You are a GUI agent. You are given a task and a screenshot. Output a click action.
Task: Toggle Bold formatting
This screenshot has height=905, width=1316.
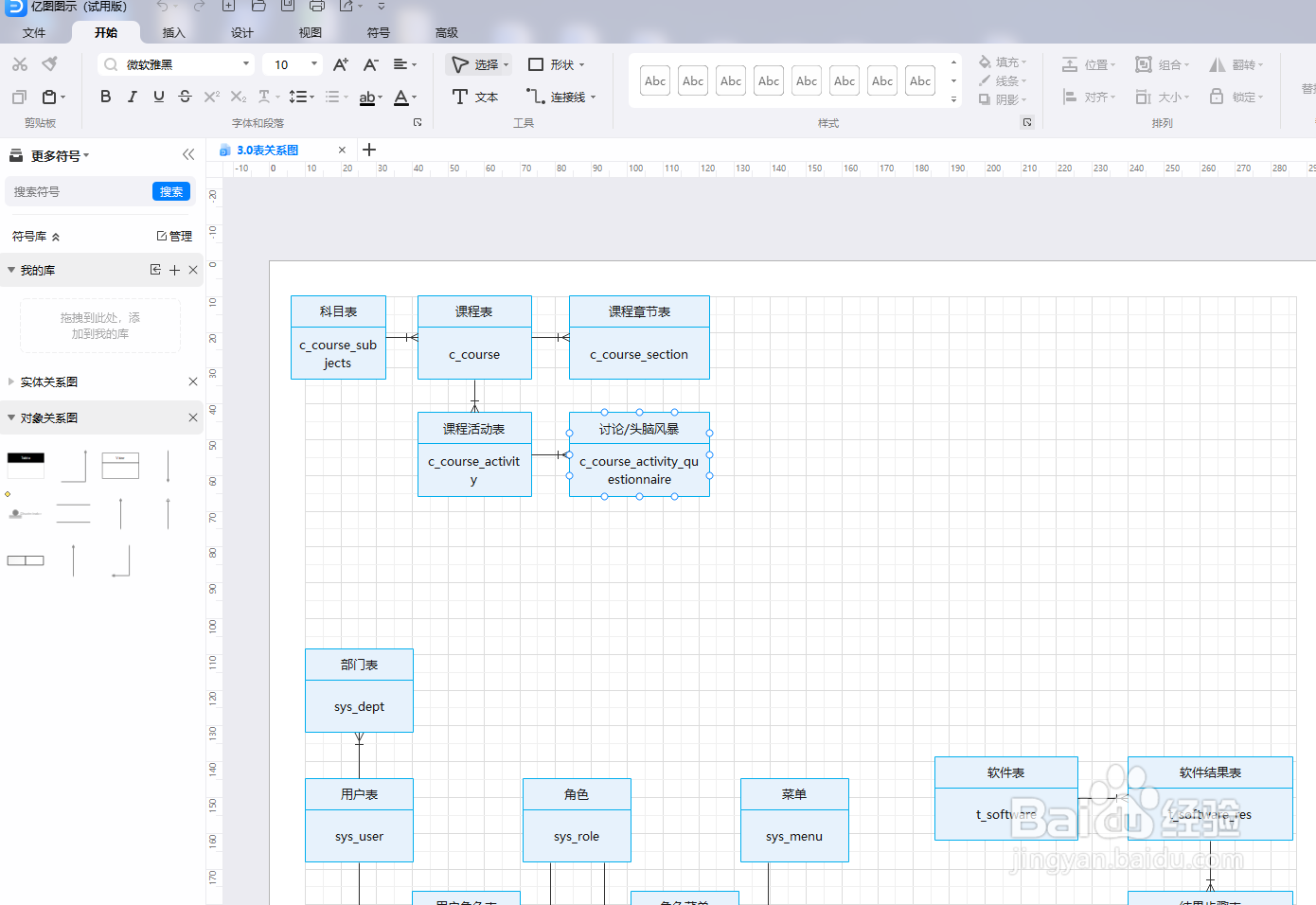tap(105, 97)
